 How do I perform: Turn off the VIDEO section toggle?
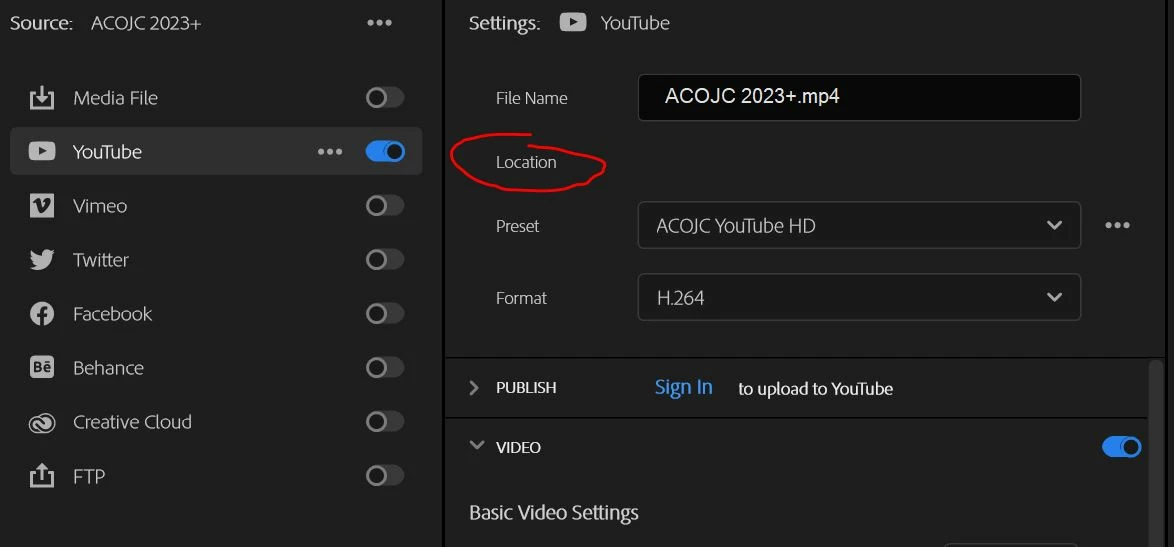click(x=1122, y=447)
